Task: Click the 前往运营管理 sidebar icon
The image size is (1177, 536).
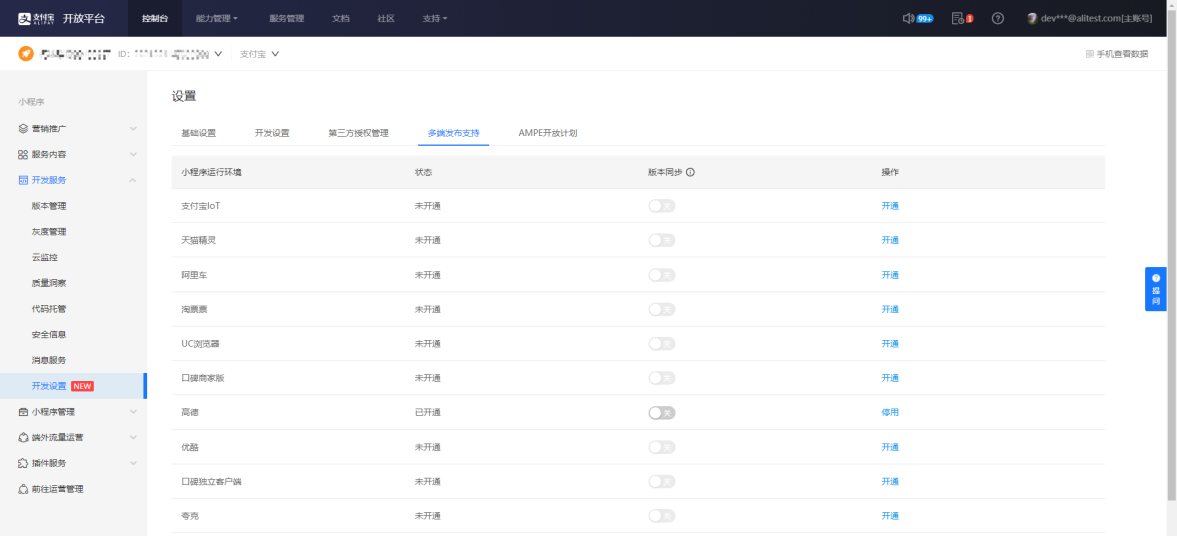Action: (23, 489)
